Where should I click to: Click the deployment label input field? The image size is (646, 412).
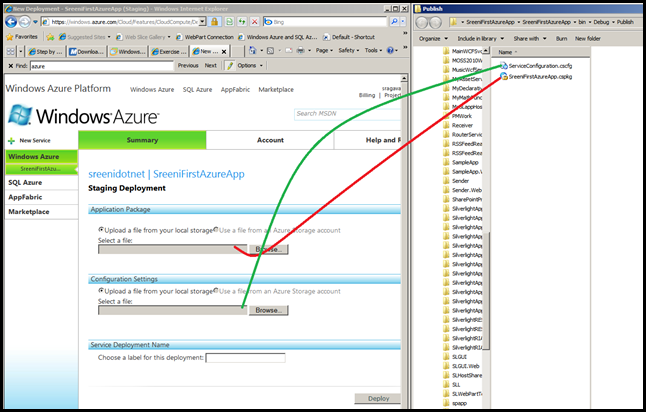tap(245, 358)
